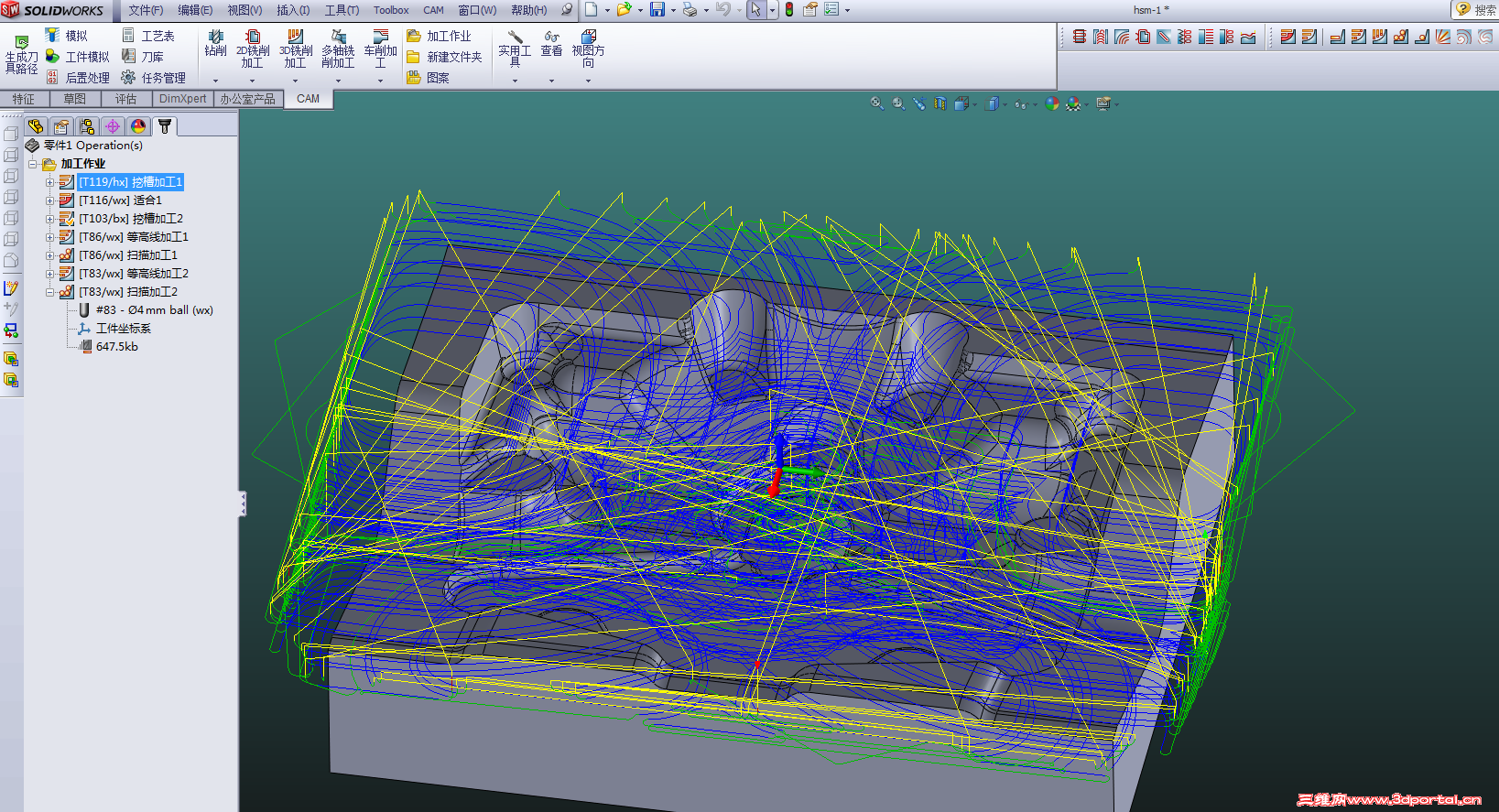Click the zoom to fit magnifier icon
The width and height of the screenshot is (1499, 812).
(876, 103)
